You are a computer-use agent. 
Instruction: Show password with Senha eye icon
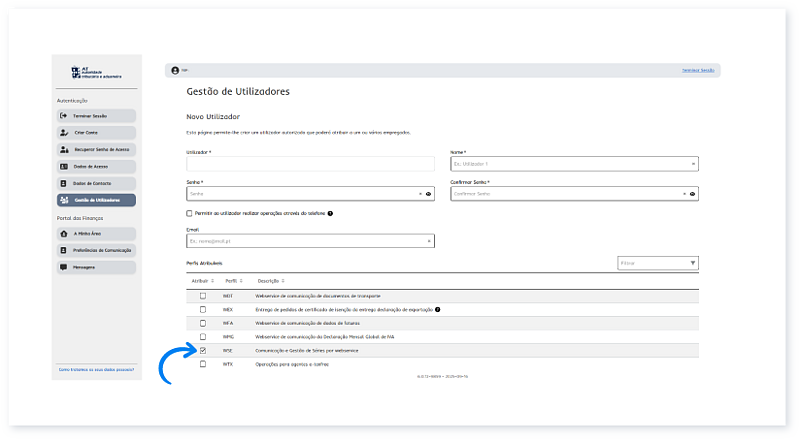click(428, 194)
